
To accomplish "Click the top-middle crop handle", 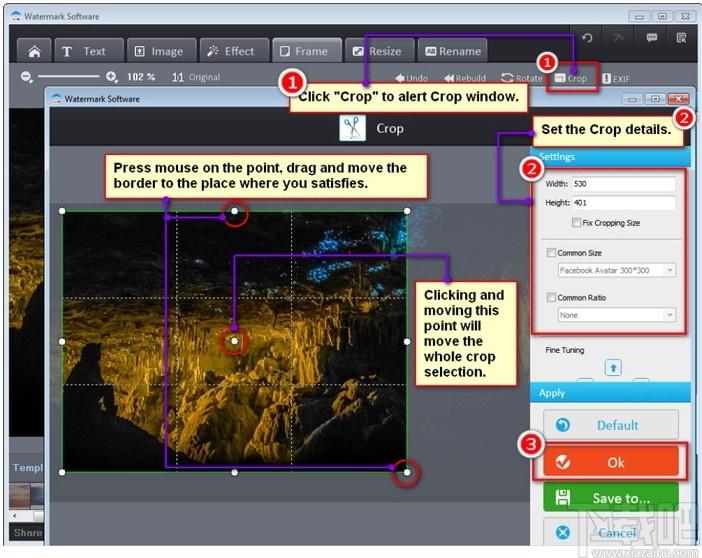I will 235,211.
